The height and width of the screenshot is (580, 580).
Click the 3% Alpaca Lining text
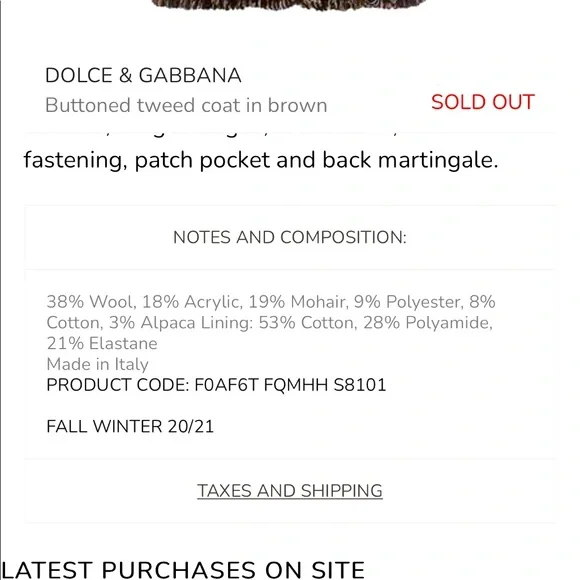pos(181,323)
